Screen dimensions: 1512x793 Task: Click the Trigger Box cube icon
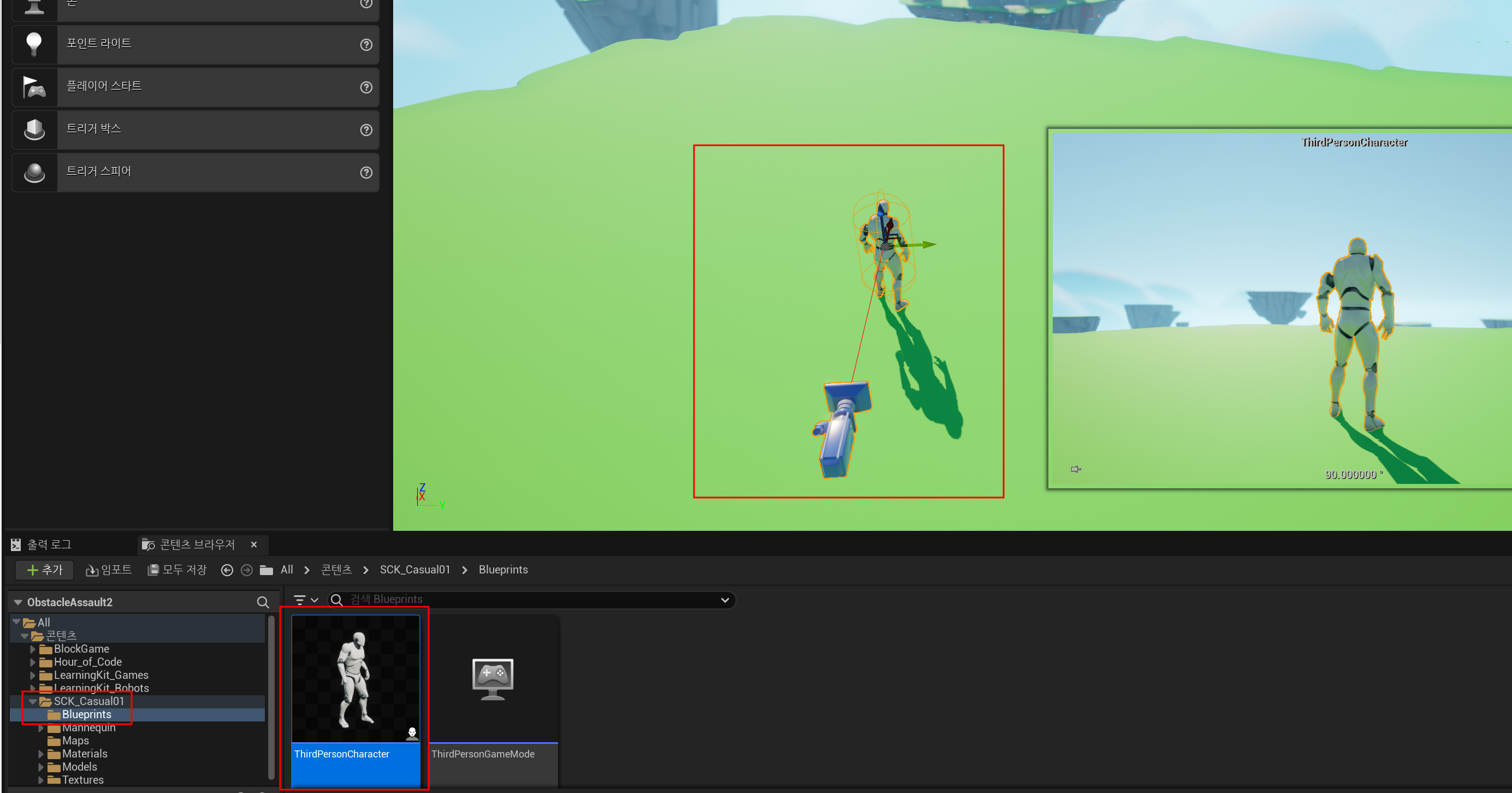coord(34,129)
